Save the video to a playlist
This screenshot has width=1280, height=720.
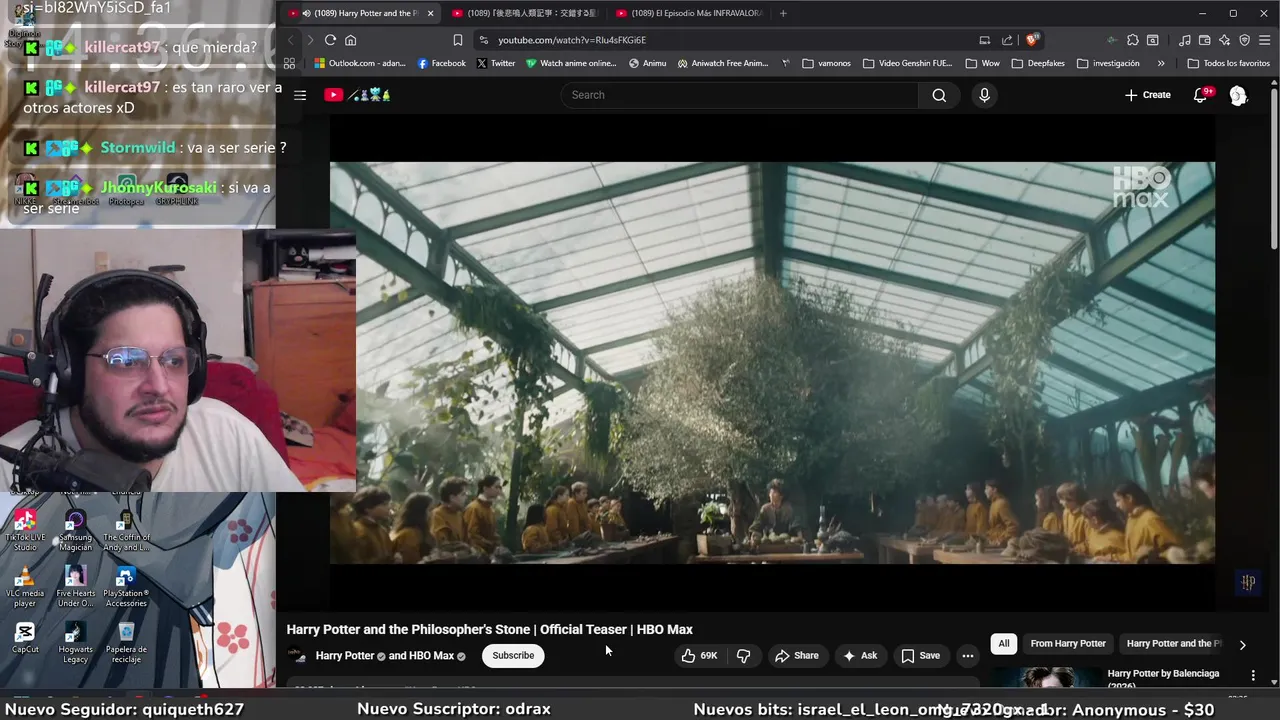(x=920, y=656)
